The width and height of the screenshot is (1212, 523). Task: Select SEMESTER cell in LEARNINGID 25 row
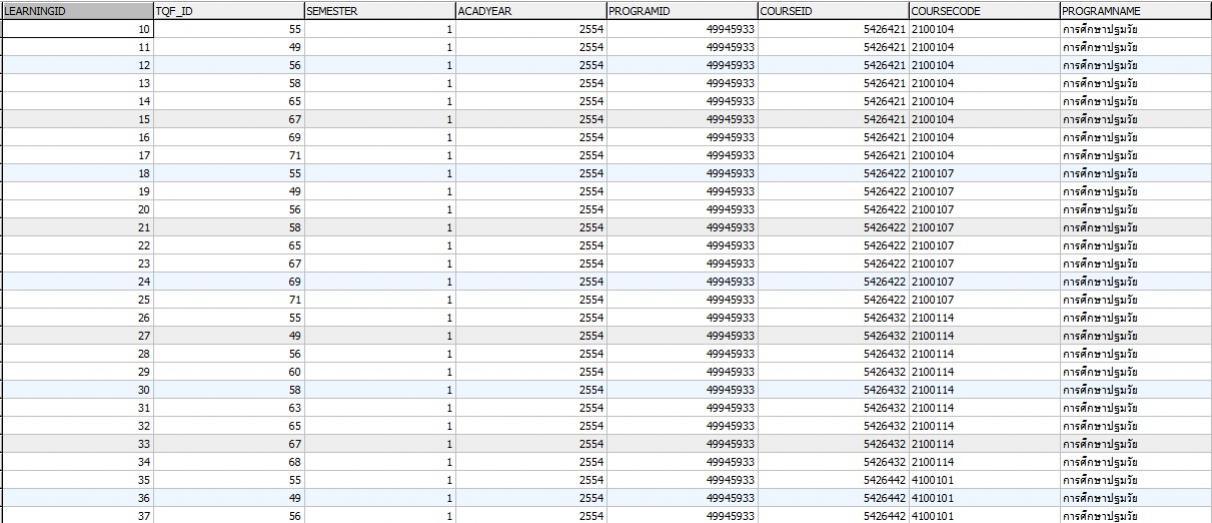(x=379, y=299)
